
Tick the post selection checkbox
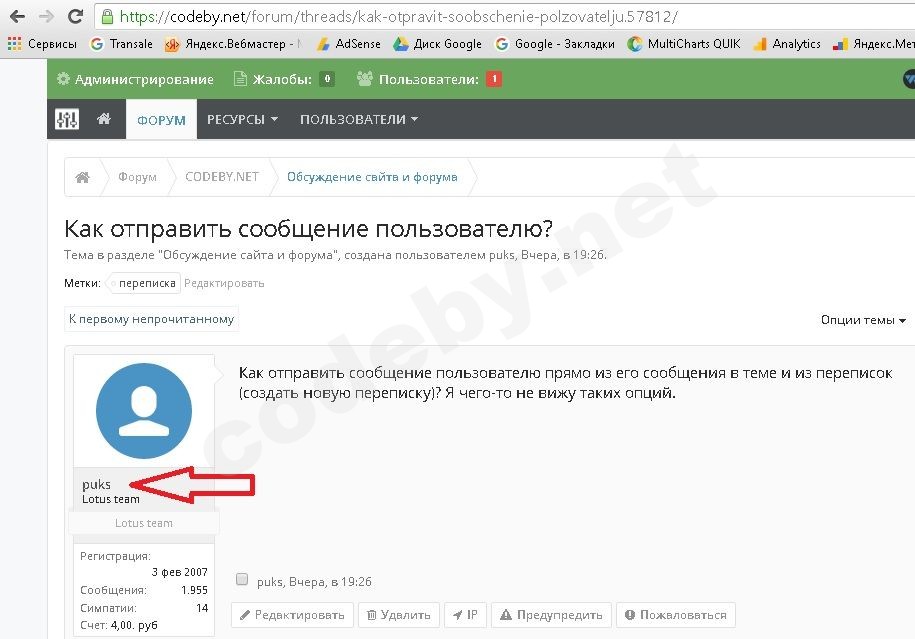242,579
